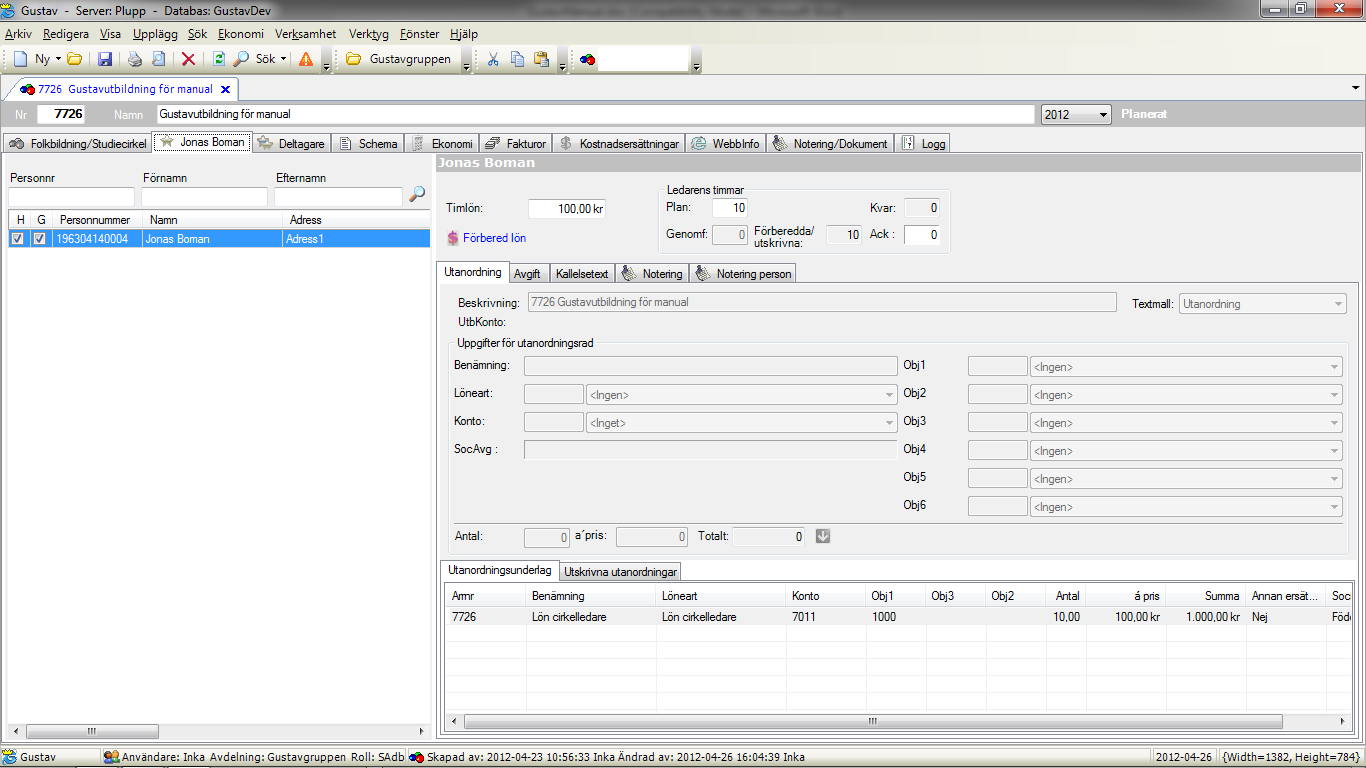Click the green refresh icon

[x=219, y=59]
